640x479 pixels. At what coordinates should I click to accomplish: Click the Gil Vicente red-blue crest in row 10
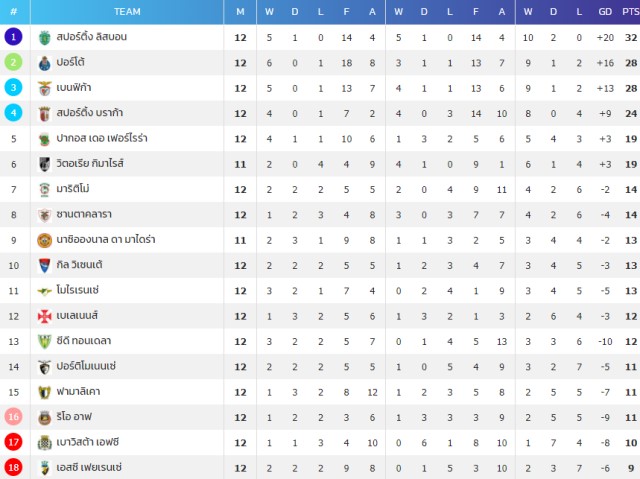click(44, 266)
